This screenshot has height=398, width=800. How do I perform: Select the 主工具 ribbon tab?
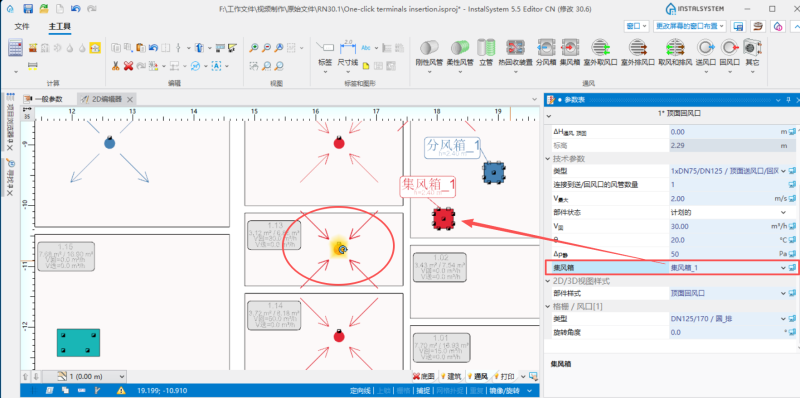tap(60, 26)
